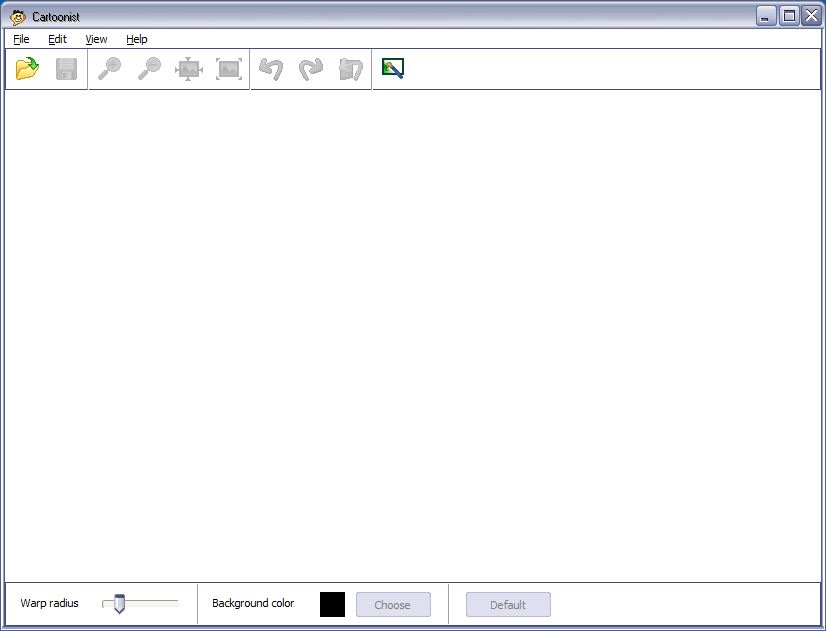Screen dimensions: 826x631
Task: Click the Background color label
Action: point(253,603)
